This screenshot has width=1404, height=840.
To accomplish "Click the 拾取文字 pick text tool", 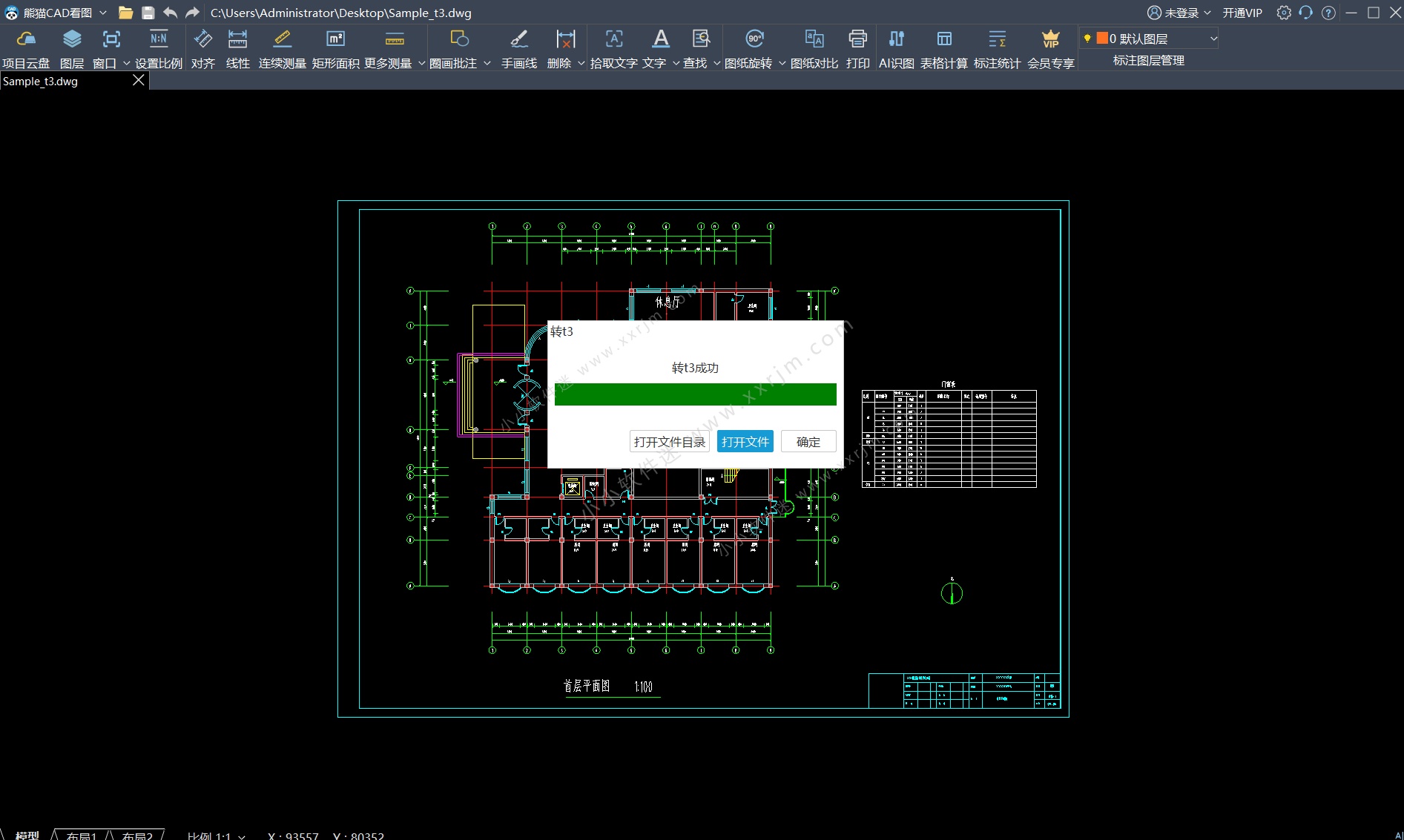I will 613,49.
